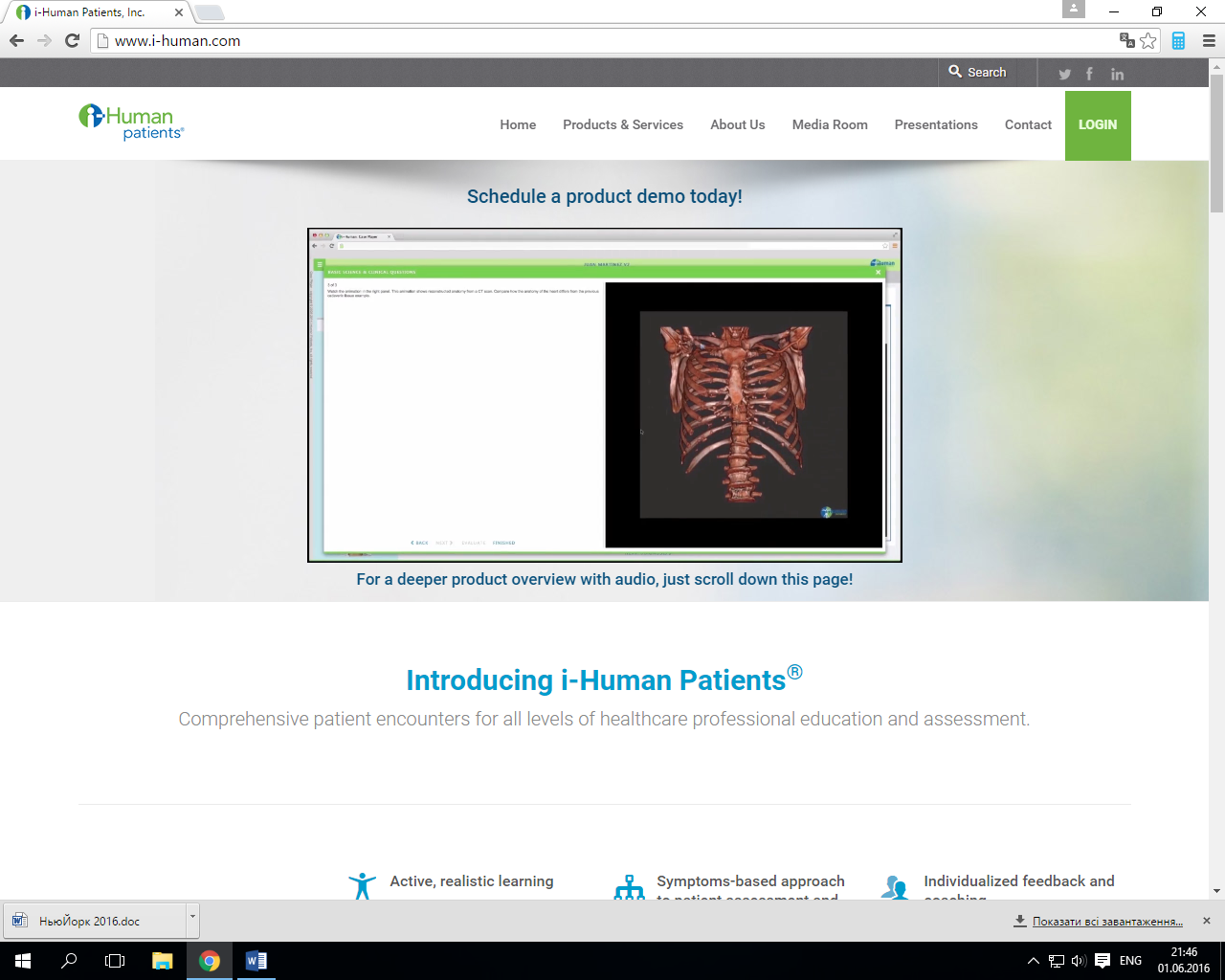Viewport: 1225px width, 980px height.
Task: Click the Twitter icon in top bar
Action: [x=1064, y=74]
